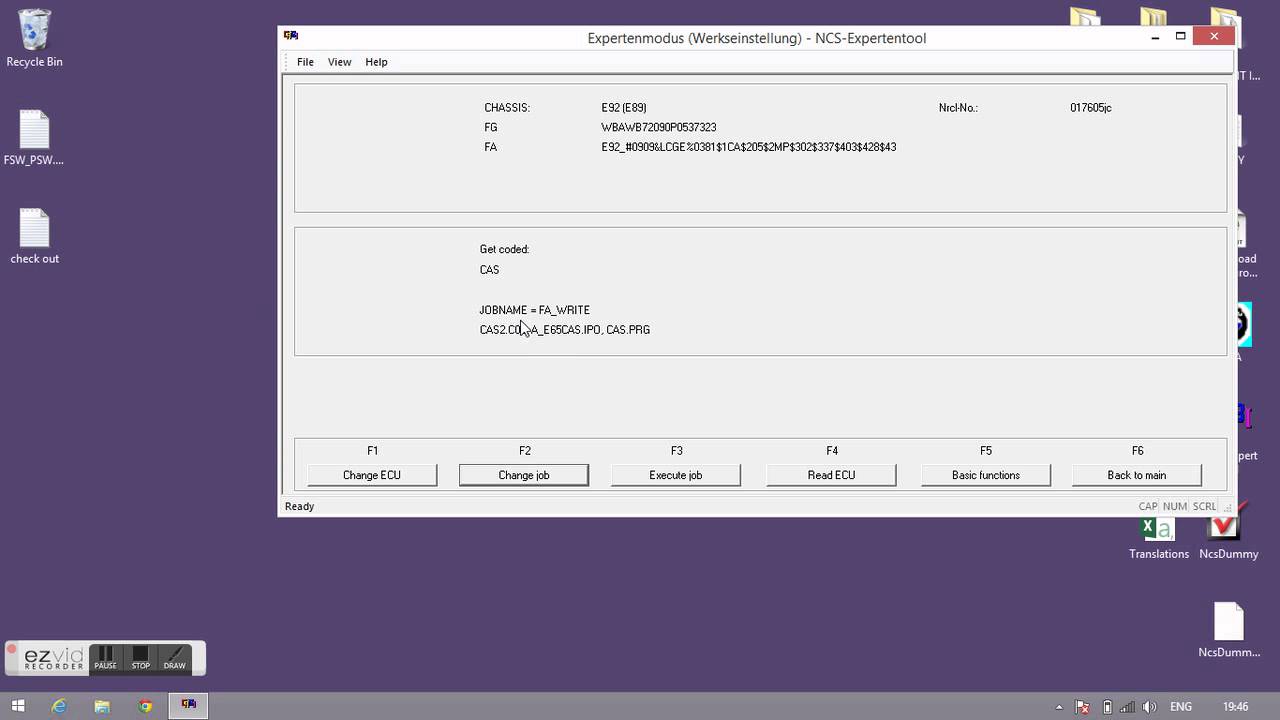The width and height of the screenshot is (1280, 720).
Task: Close the NCS-Expertentool window
Action: click(x=1214, y=37)
